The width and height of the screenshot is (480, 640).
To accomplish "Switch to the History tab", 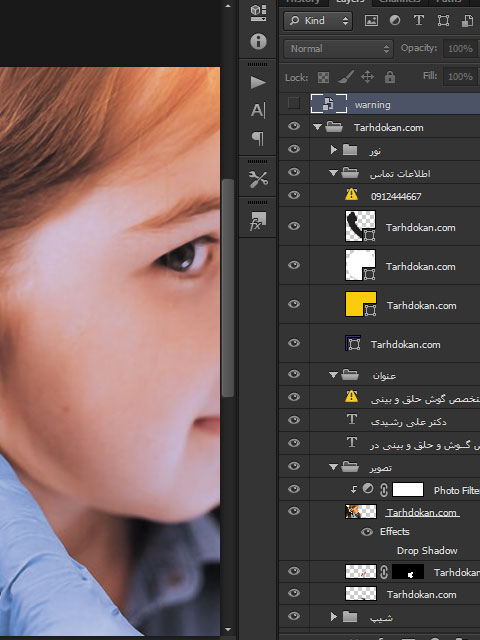I will (x=303, y=2).
